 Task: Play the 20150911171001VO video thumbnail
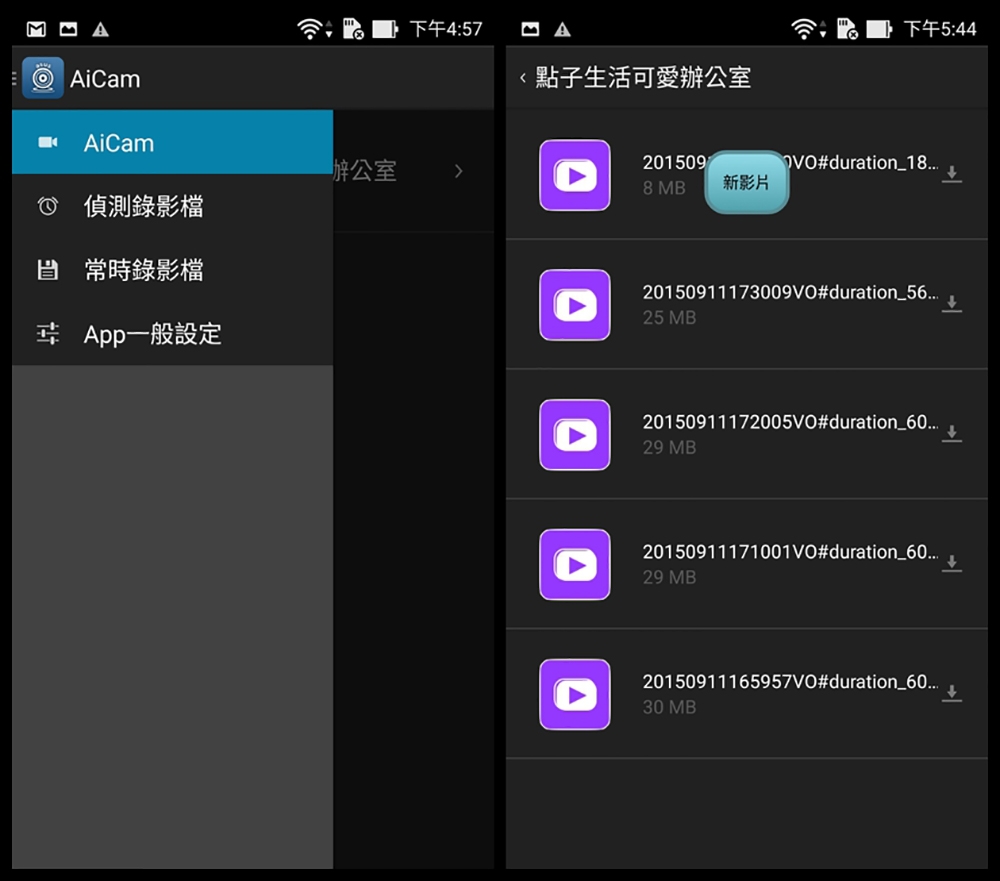(575, 565)
